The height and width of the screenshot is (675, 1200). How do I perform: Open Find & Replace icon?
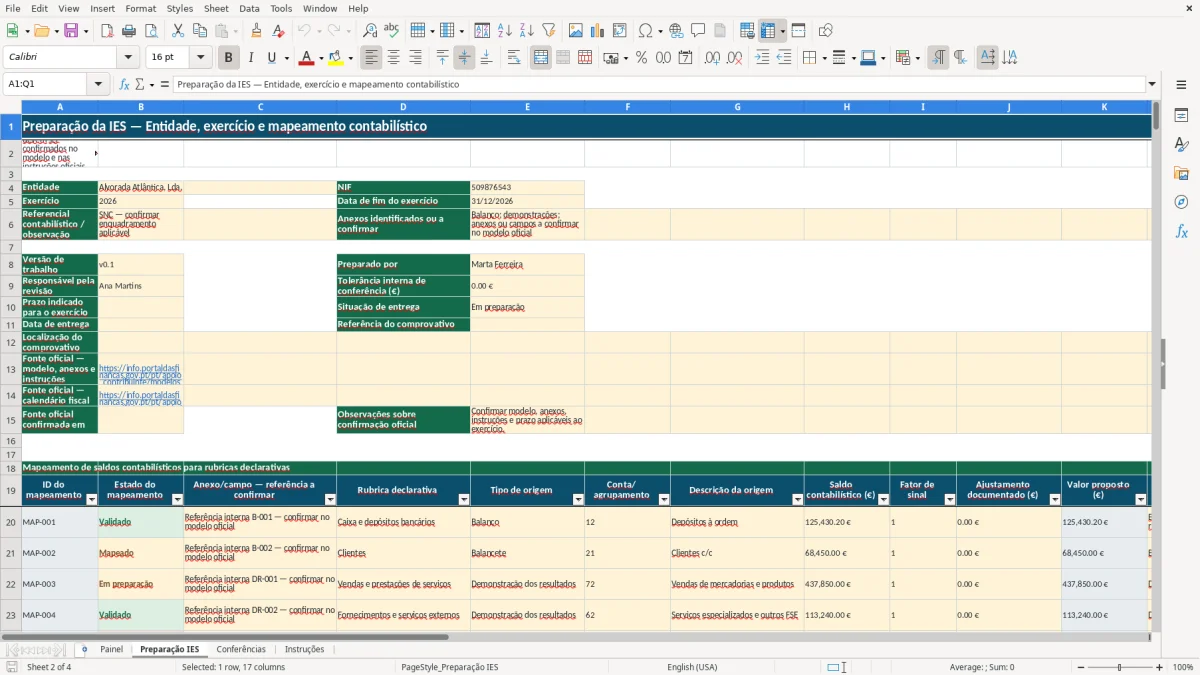pos(370,31)
